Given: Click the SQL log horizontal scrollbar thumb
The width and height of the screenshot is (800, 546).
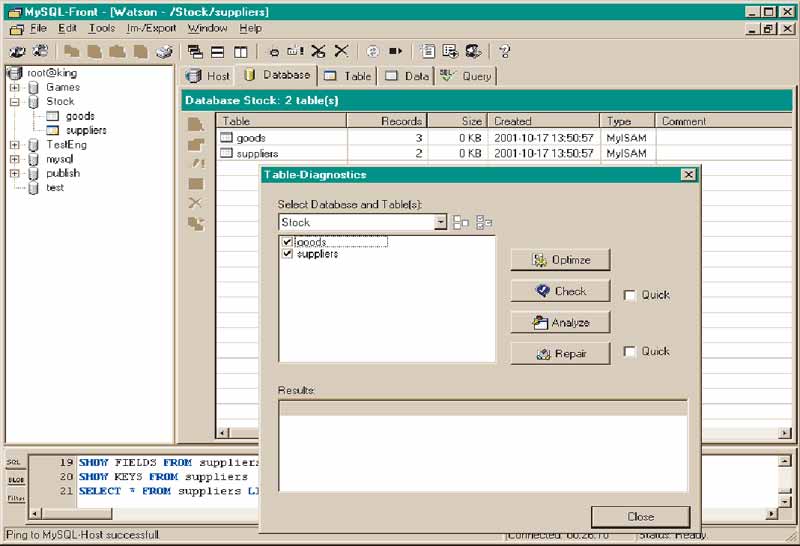Looking at the screenshot, I should tap(77, 514).
